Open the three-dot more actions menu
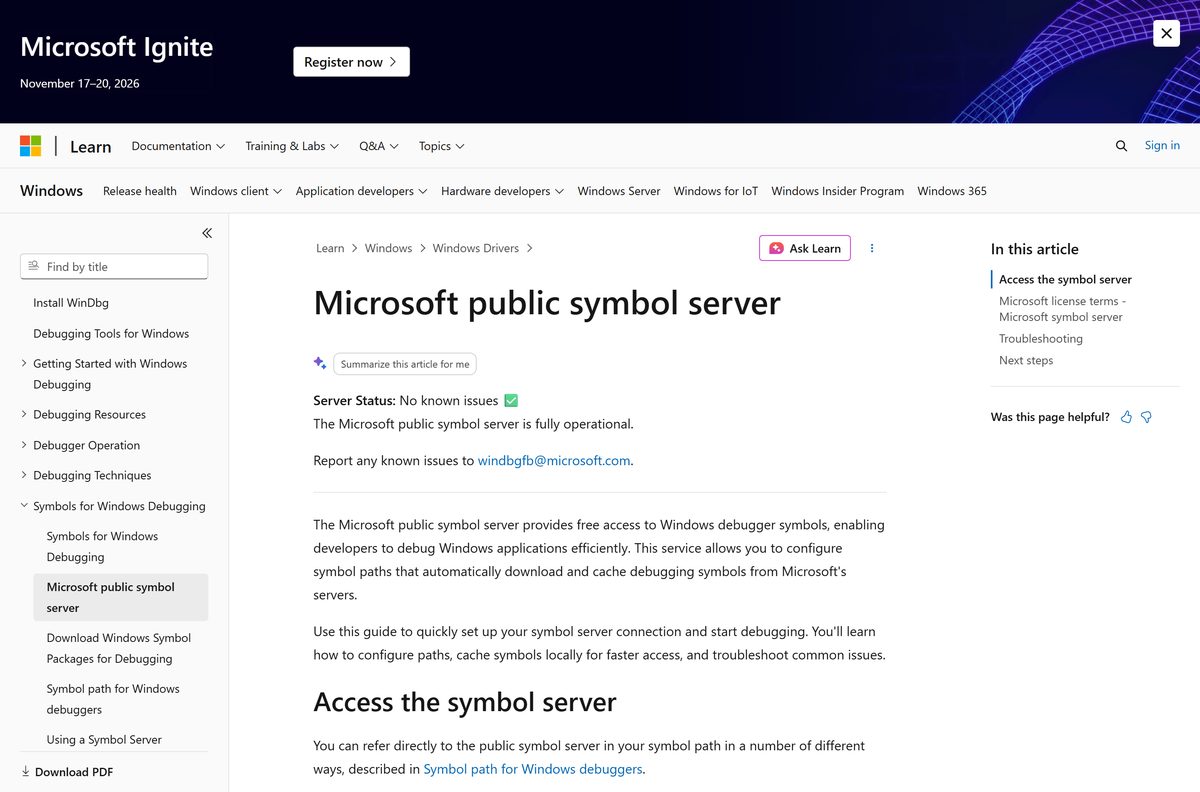This screenshot has height=792, width=1200. click(872, 248)
